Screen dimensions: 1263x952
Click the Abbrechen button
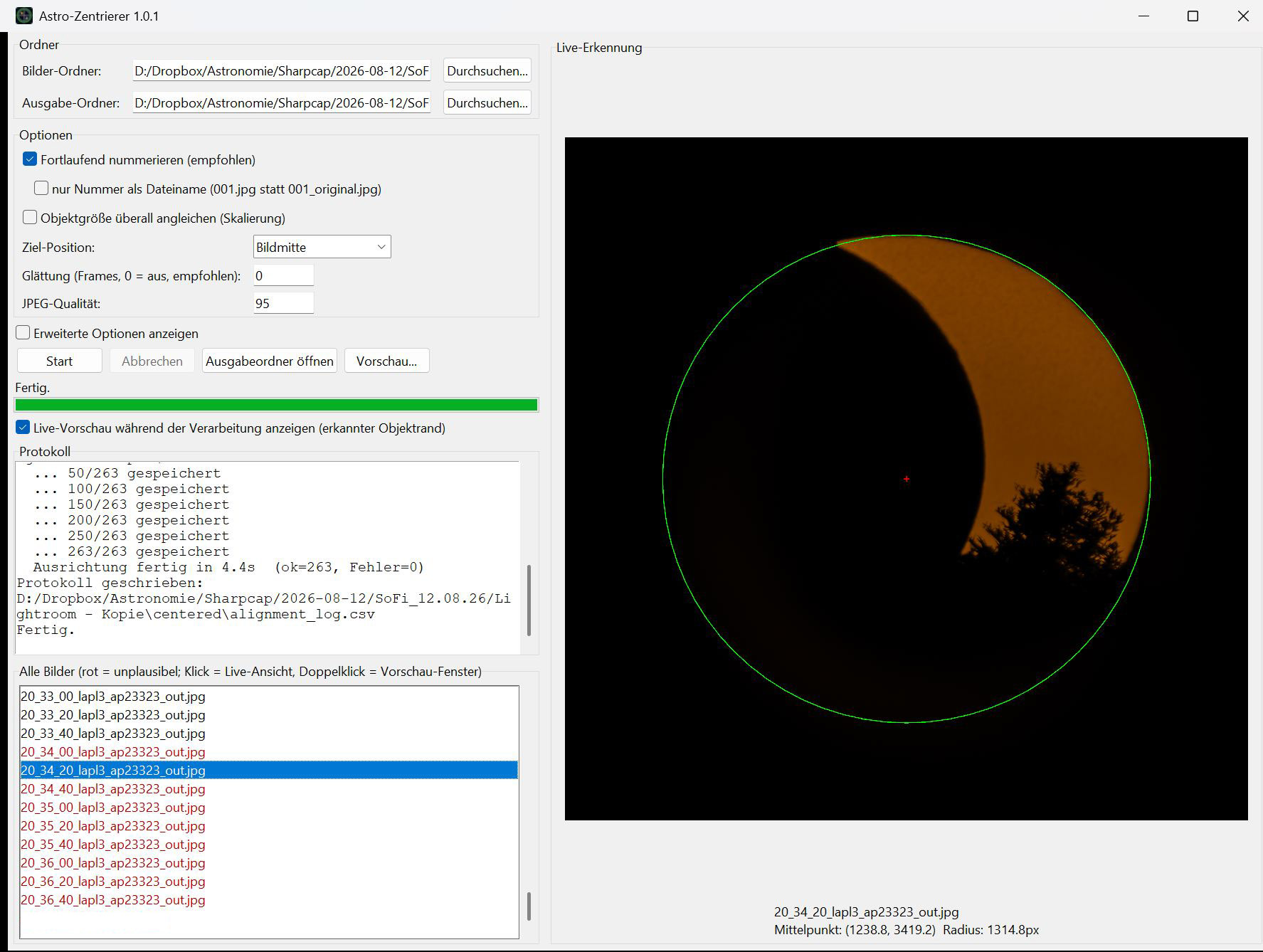pos(152,361)
